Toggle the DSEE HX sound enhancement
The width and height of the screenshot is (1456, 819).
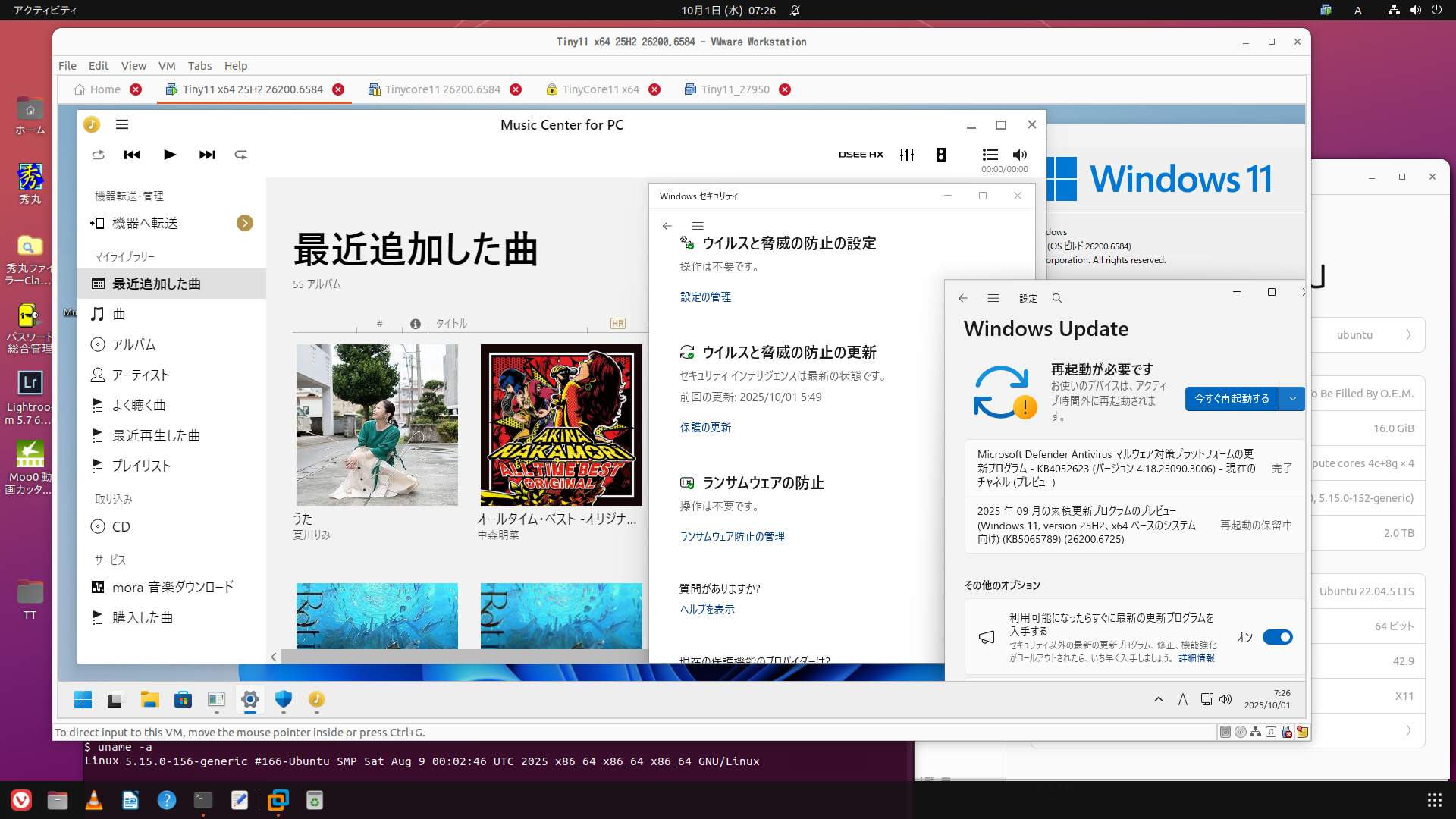[861, 155]
